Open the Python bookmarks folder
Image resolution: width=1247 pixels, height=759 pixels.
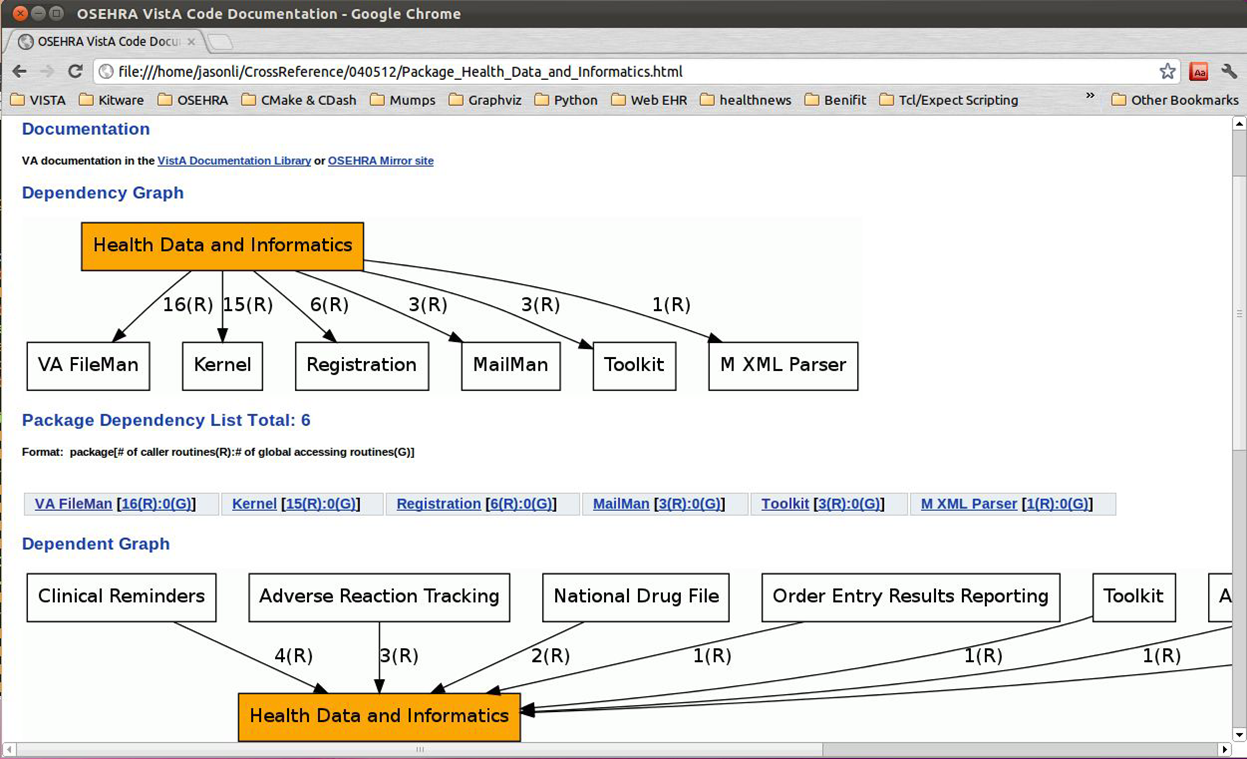click(566, 100)
